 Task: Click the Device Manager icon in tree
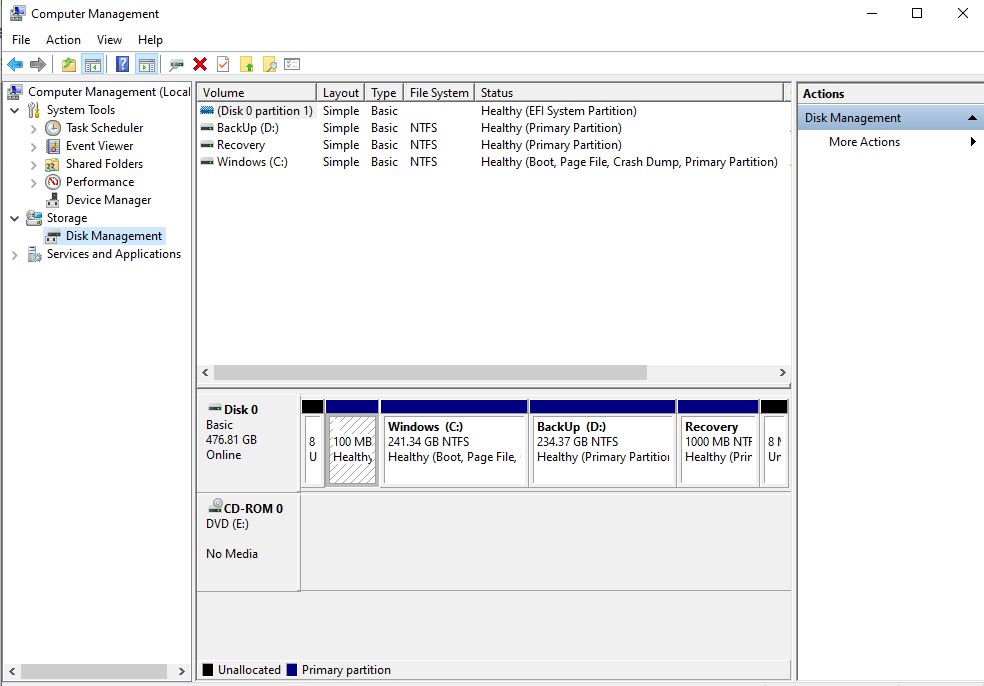[53, 200]
